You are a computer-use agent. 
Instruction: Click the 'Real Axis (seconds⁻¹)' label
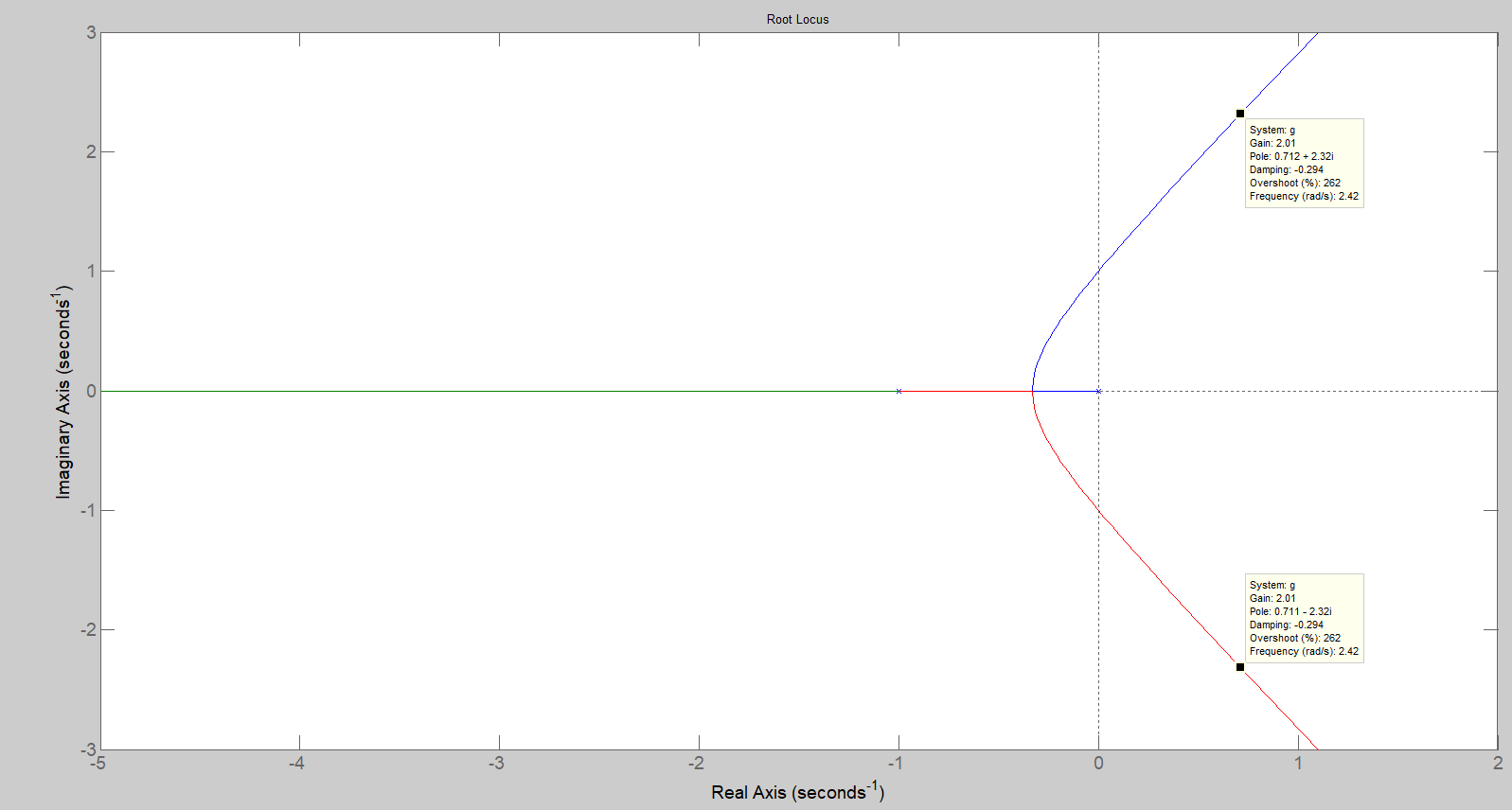click(797, 791)
